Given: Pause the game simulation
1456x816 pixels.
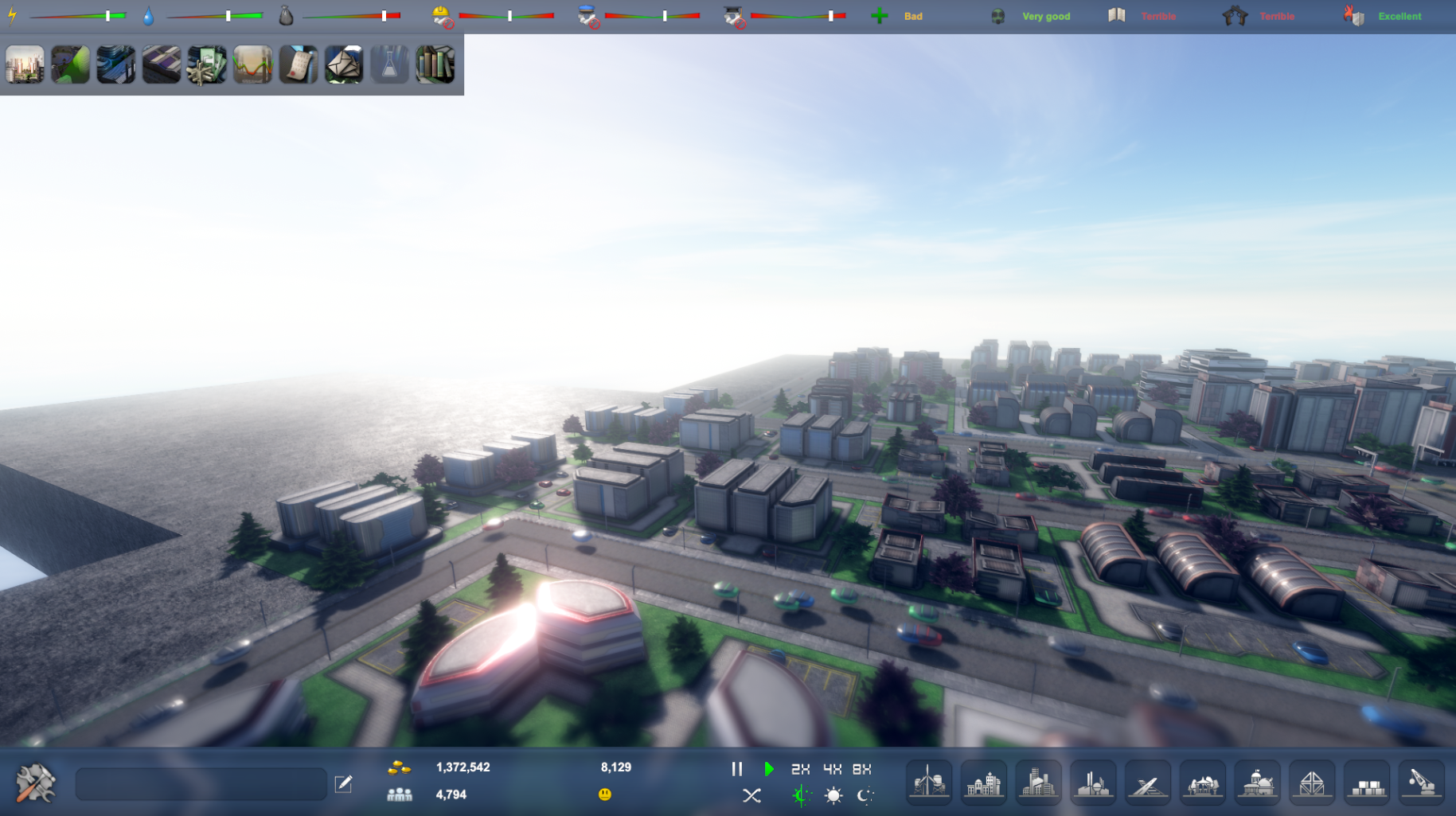Looking at the screenshot, I should click(x=737, y=769).
